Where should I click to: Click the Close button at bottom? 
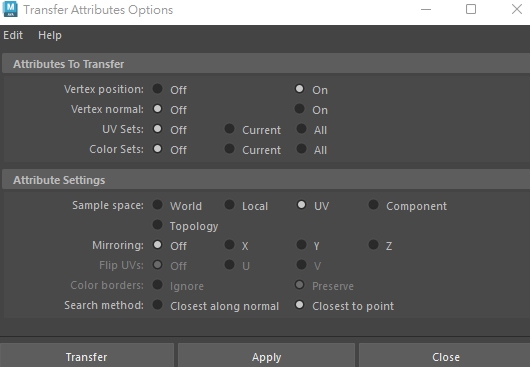point(445,357)
